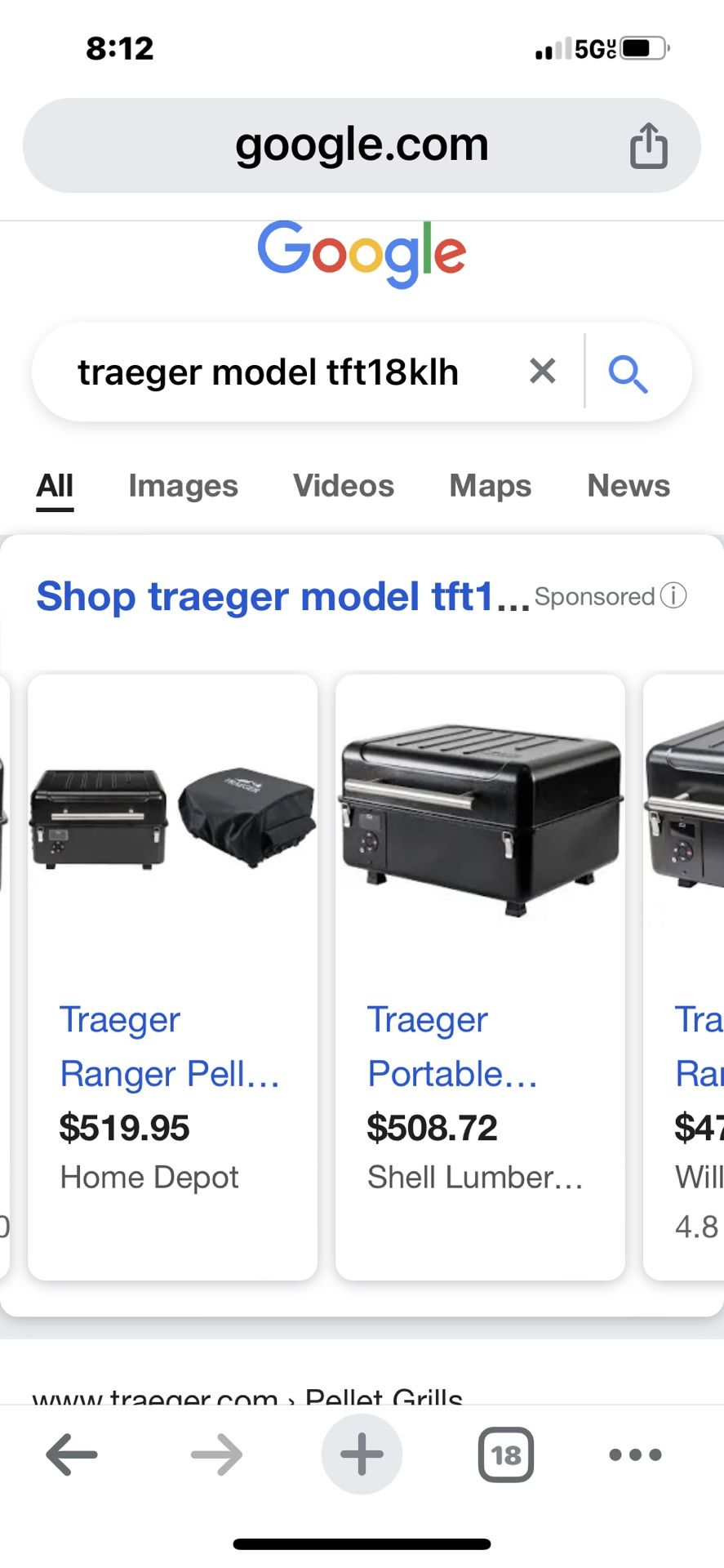
Task: Select the News tab
Action: [629, 486]
